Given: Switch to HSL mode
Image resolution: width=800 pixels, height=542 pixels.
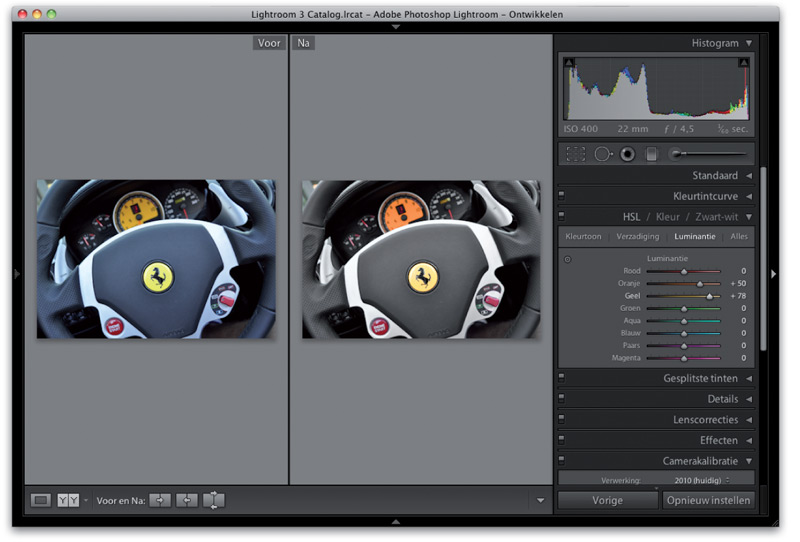Looking at the screenshot, I should [631, 217].
